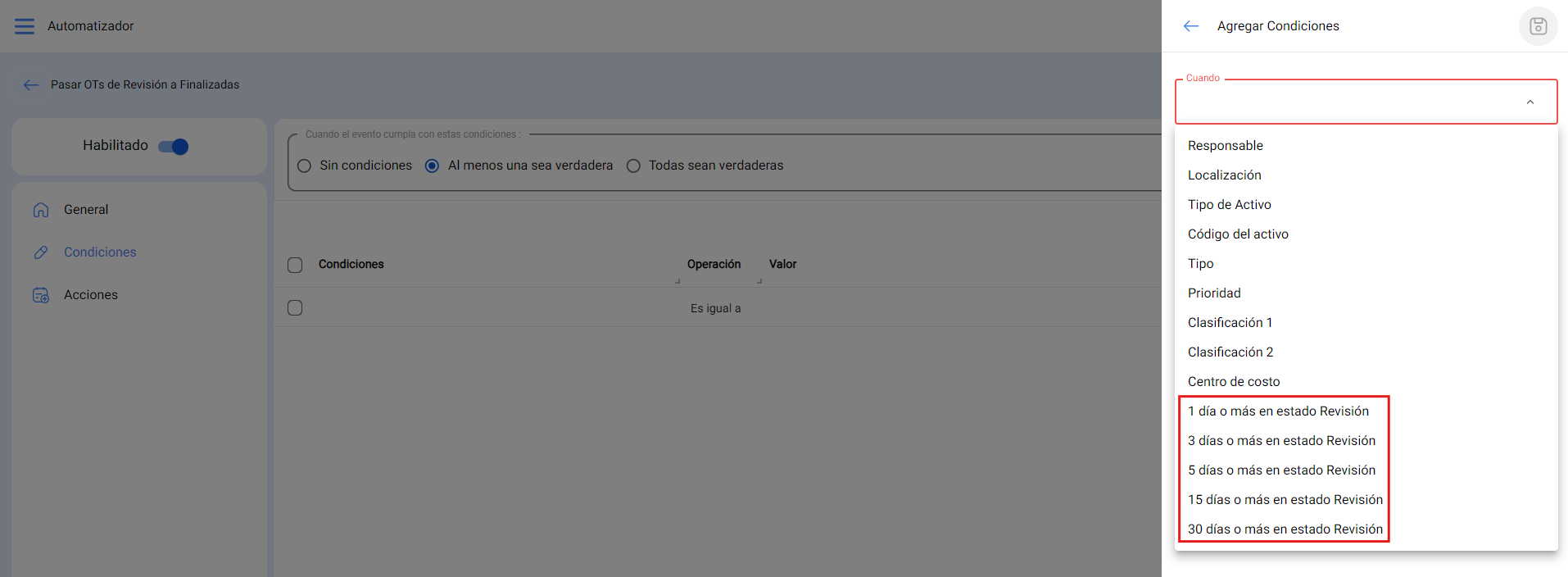The height and width of the screenshot is (577, 1568).
Task: Click inside the Cuando input field
Action: click(1344, 102)
